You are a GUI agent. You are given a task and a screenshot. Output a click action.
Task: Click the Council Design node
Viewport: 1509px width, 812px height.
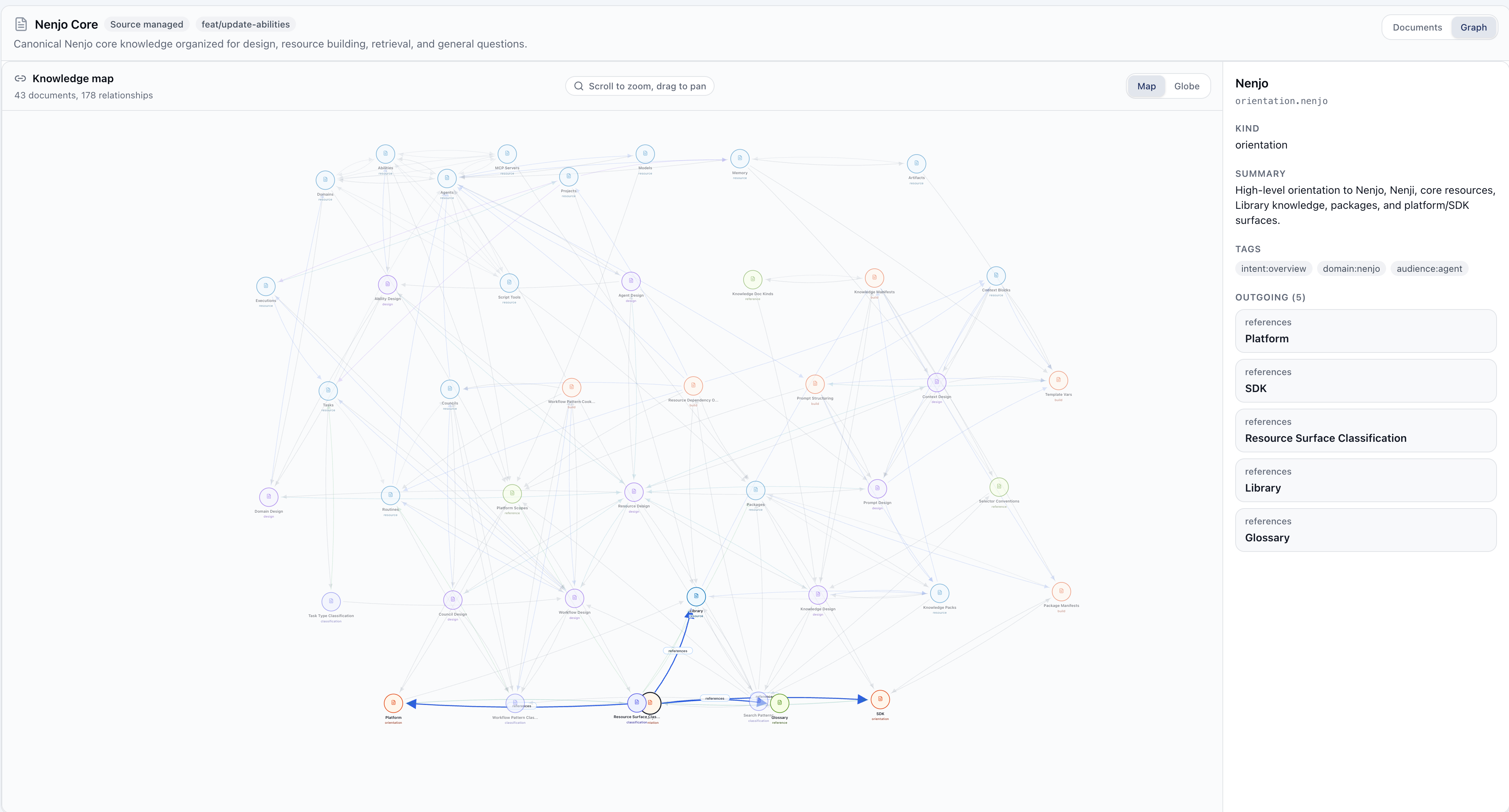point(453,600)
